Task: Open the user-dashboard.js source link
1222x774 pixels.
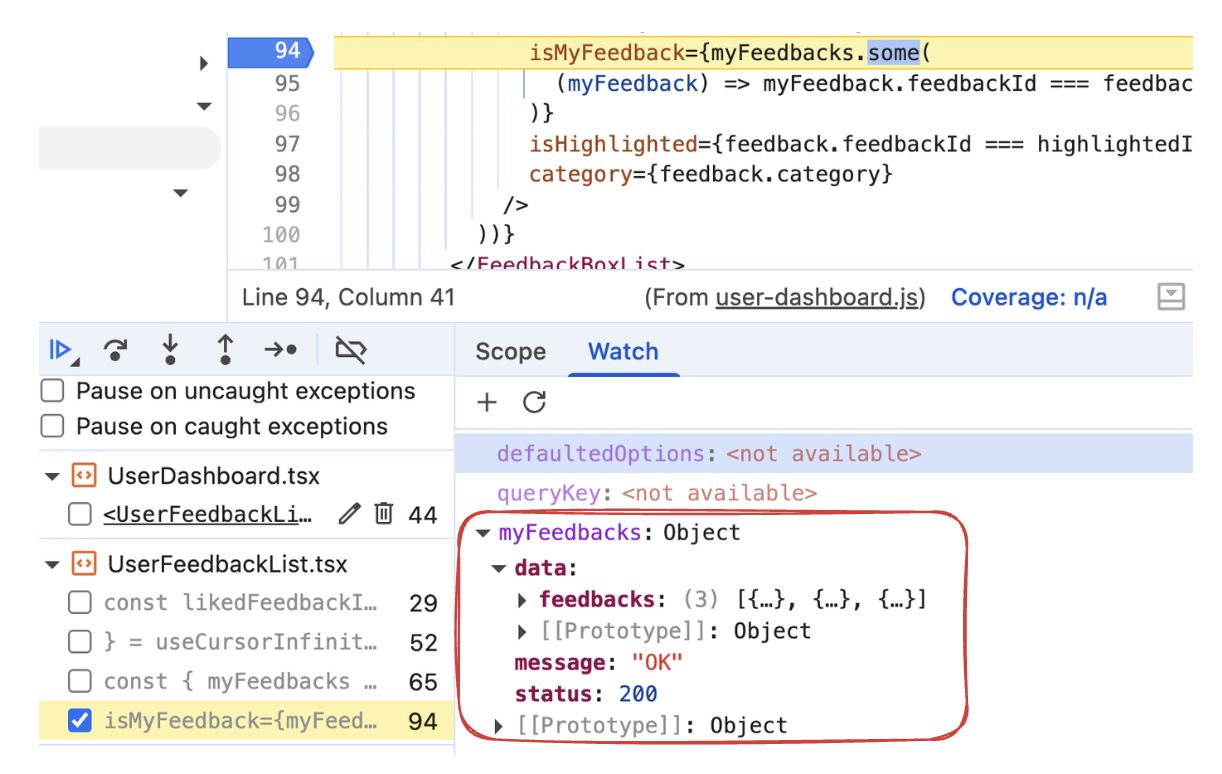Action: 819,298
